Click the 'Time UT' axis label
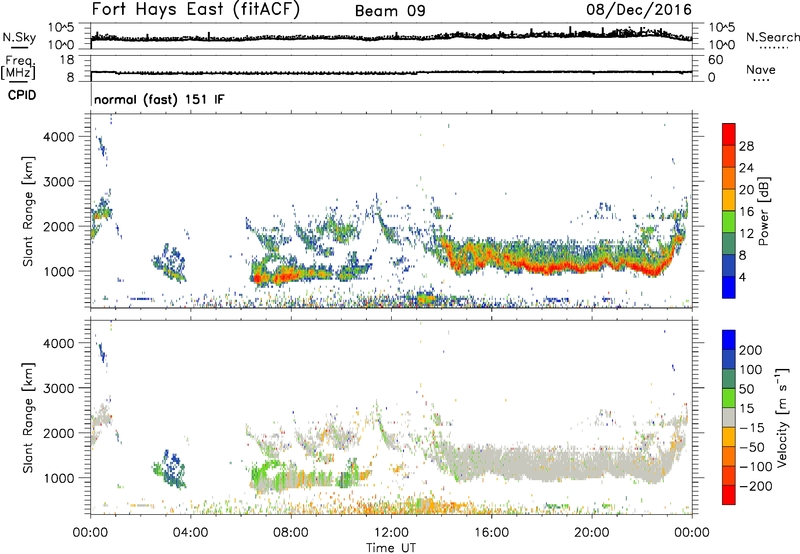800x554 pixels. click(x=391, y=547)
